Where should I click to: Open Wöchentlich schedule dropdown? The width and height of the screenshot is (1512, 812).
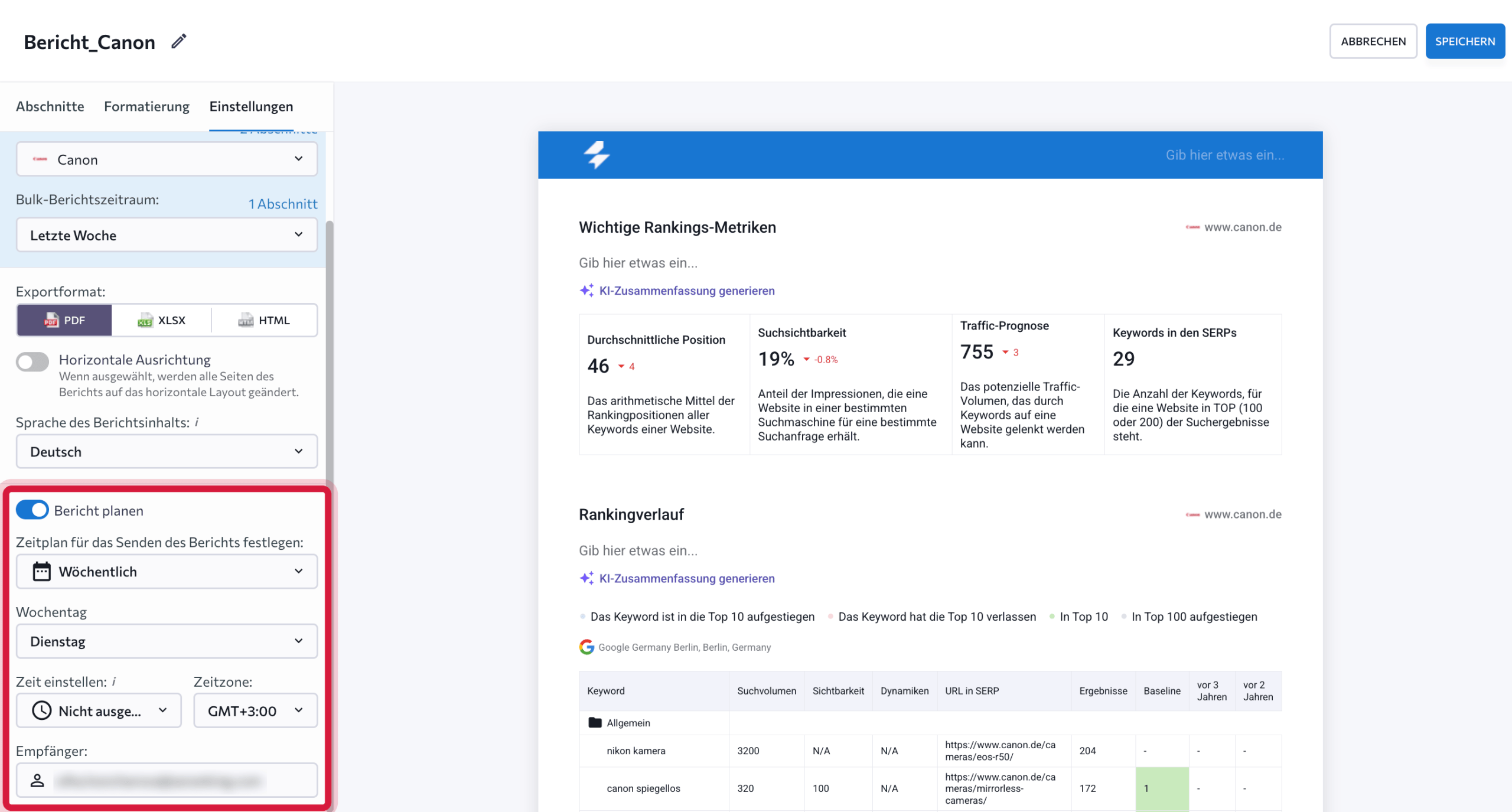(x=167, y=572)
